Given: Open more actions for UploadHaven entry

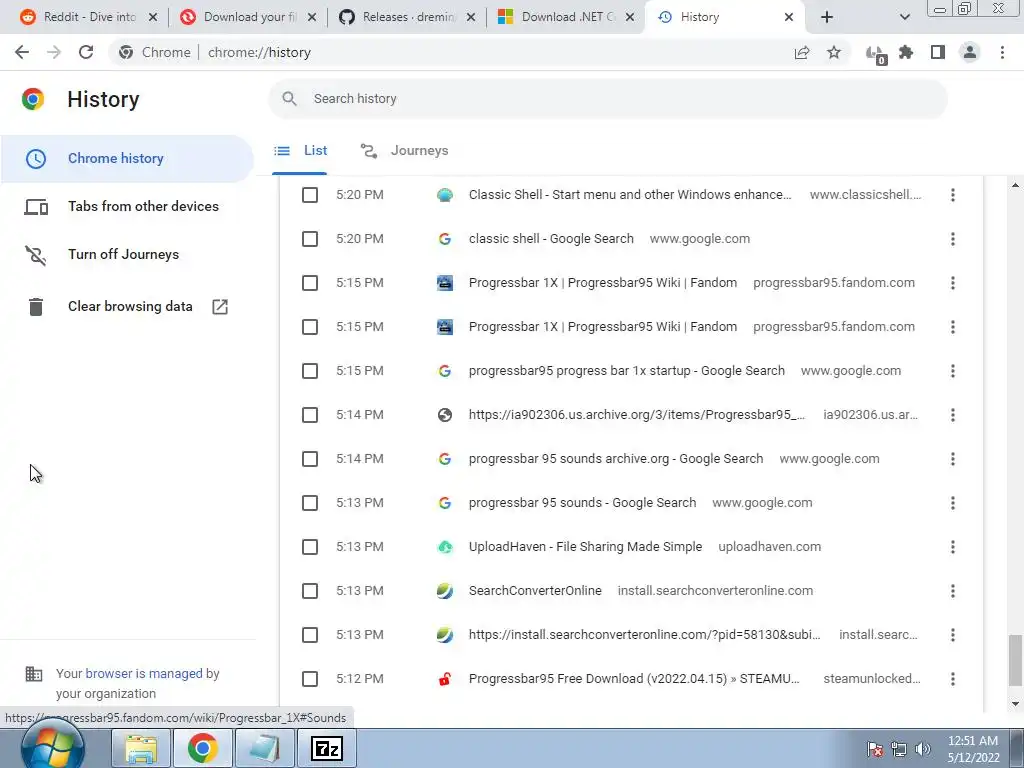Looking at the screenshot, I should click(953, 547).
